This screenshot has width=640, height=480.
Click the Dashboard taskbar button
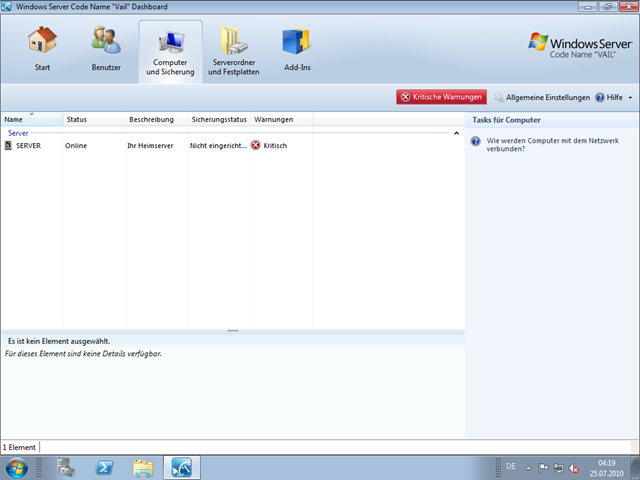[182, 467]
